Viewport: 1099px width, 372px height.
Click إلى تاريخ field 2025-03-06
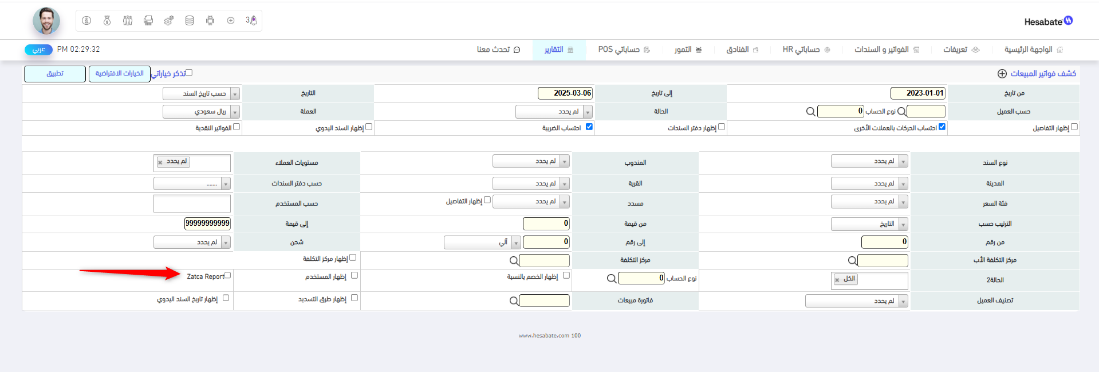(x=566, y=93)
